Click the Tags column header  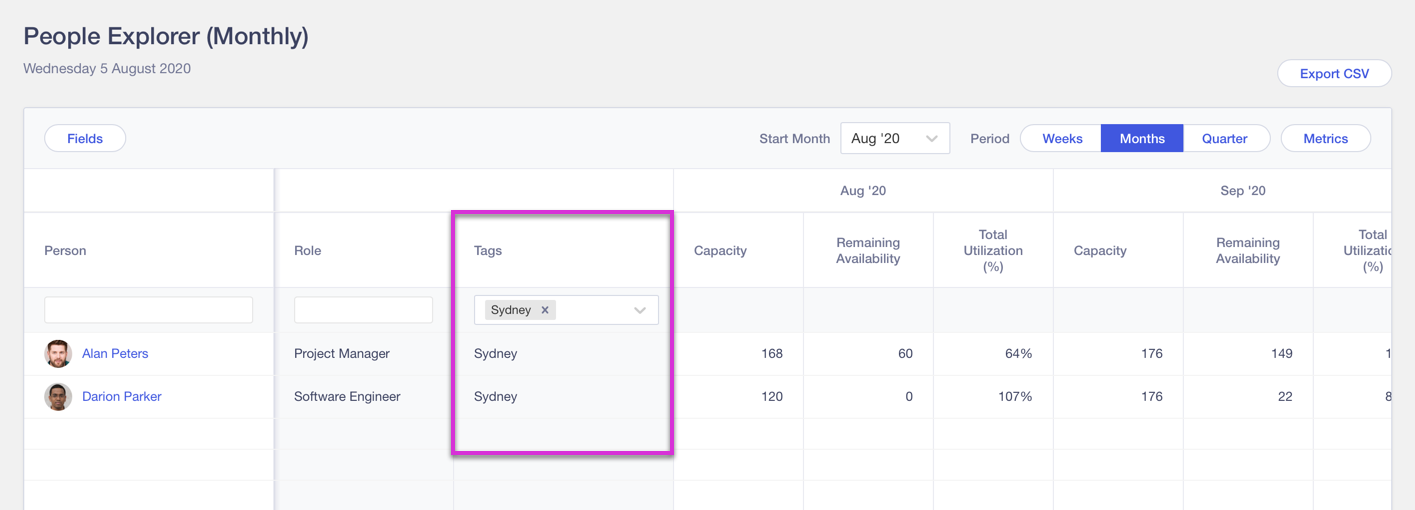(488, 251)
